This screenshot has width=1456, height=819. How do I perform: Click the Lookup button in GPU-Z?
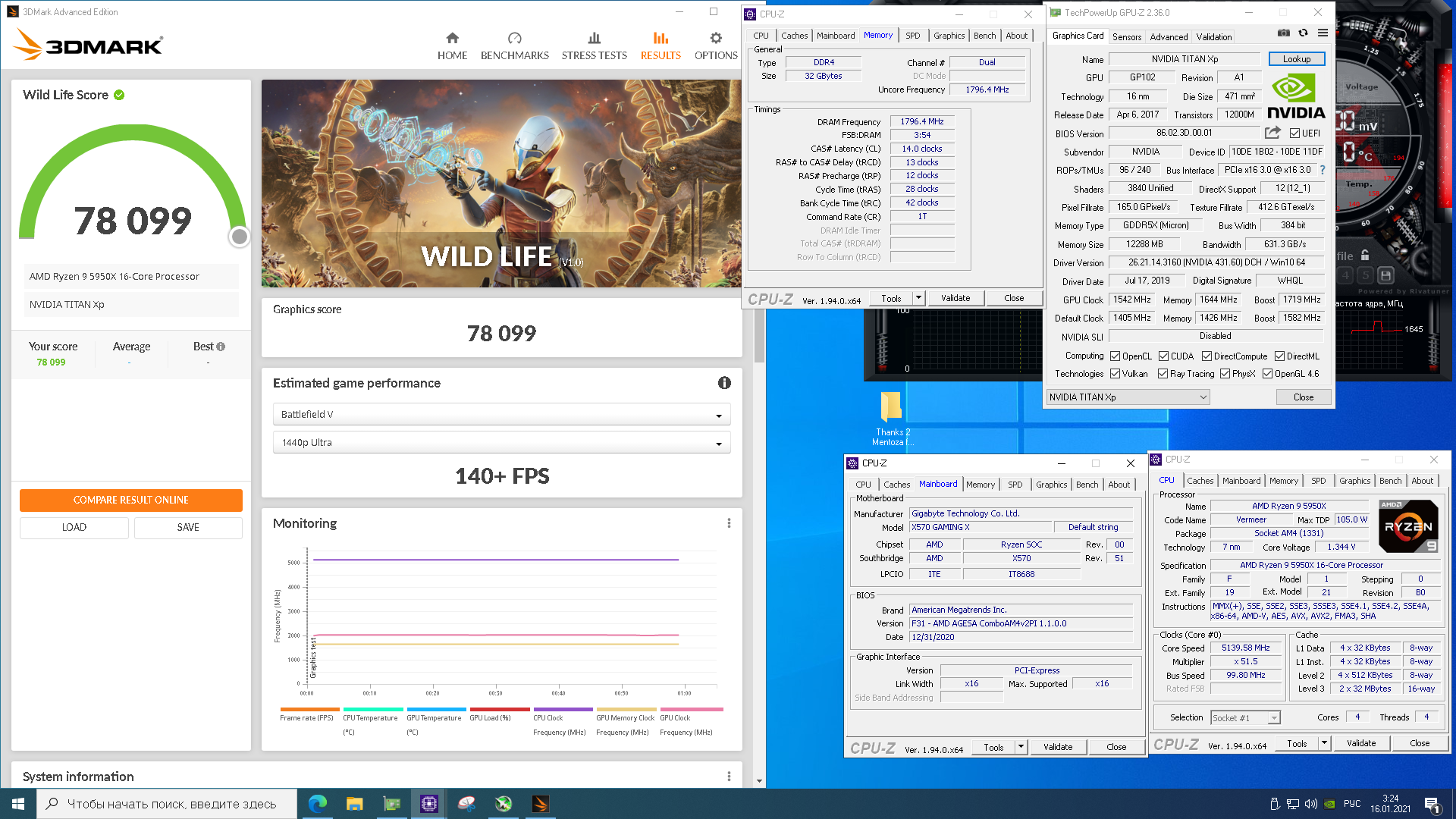pos(1296,59)
